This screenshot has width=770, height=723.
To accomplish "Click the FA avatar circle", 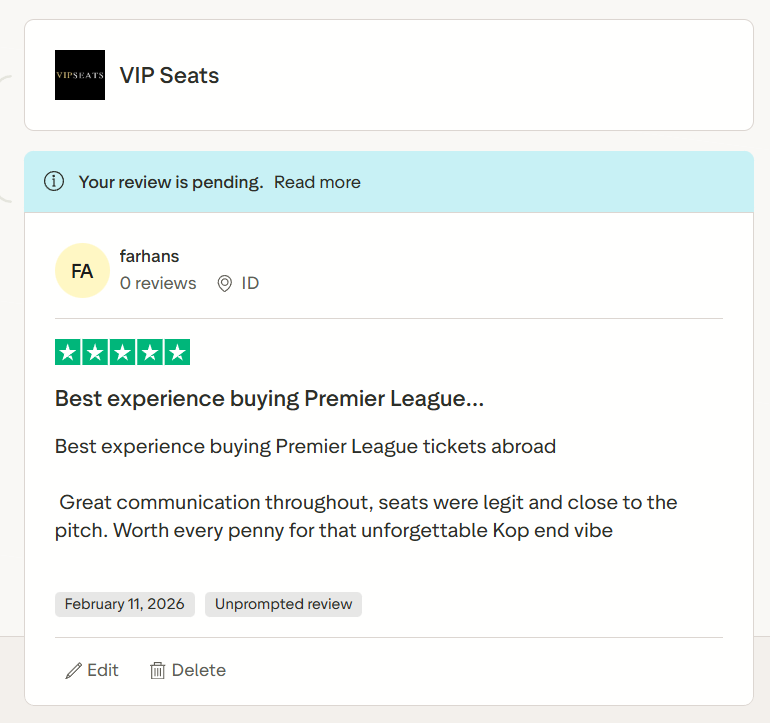I will [82, 271].
